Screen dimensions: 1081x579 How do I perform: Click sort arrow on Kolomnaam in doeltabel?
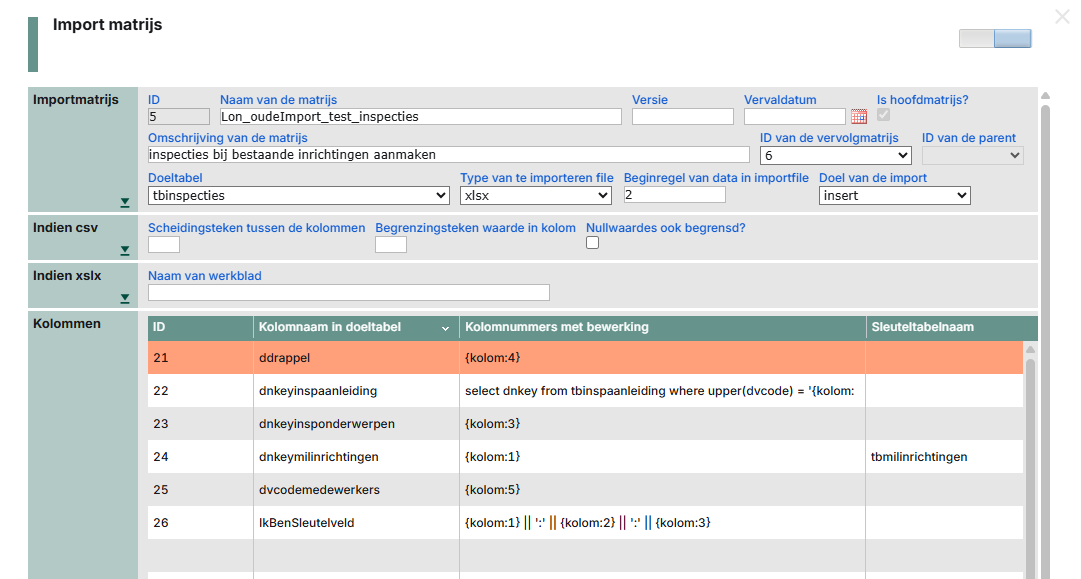[x=445, y=328]
